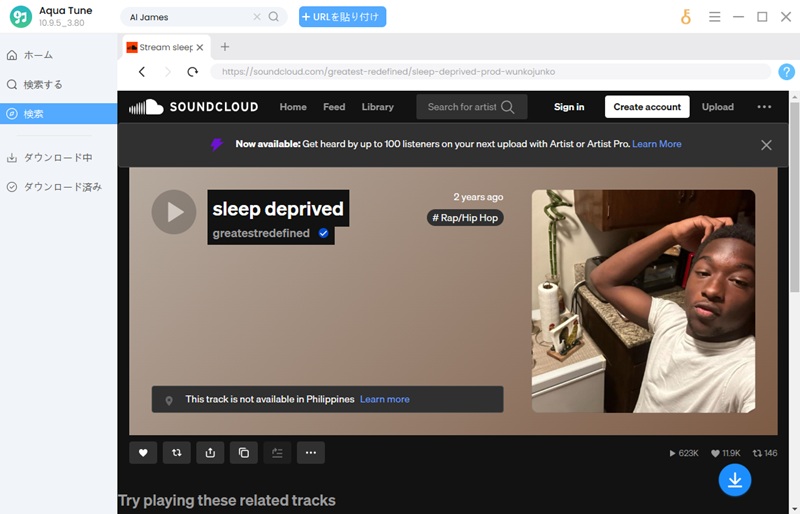This screenshot has height=514, width=800.
Task: Copy link with the copy icon
Action: 244,453
